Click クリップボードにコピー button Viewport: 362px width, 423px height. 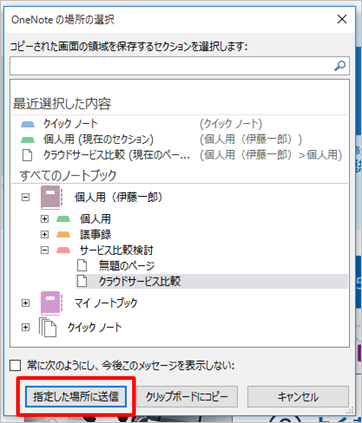(x=187, y=396)
